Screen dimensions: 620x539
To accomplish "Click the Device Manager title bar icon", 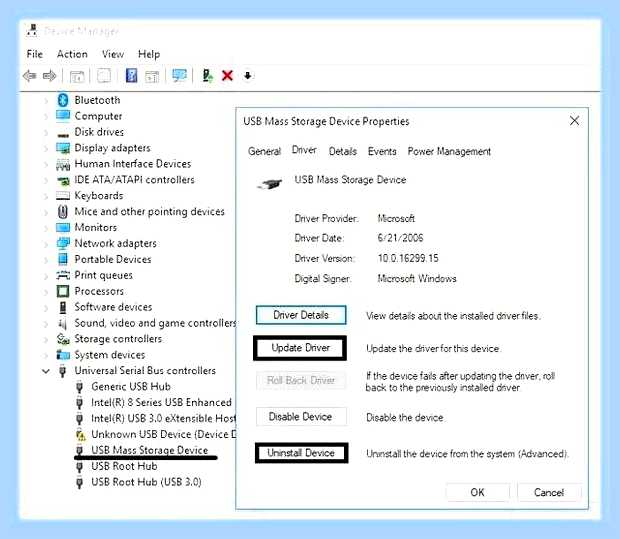I will coord(32,30).
